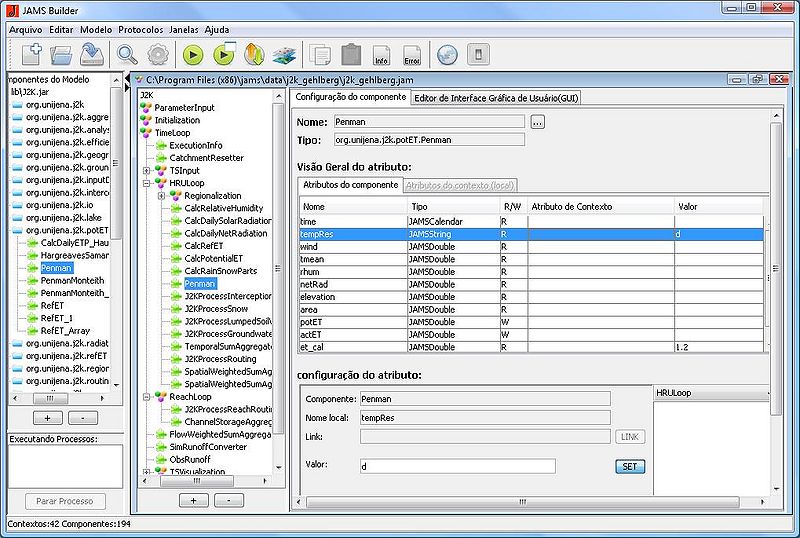The image size is (800, 538).
Task: Click the Open Model folder icon
Action: click(61, 54)
